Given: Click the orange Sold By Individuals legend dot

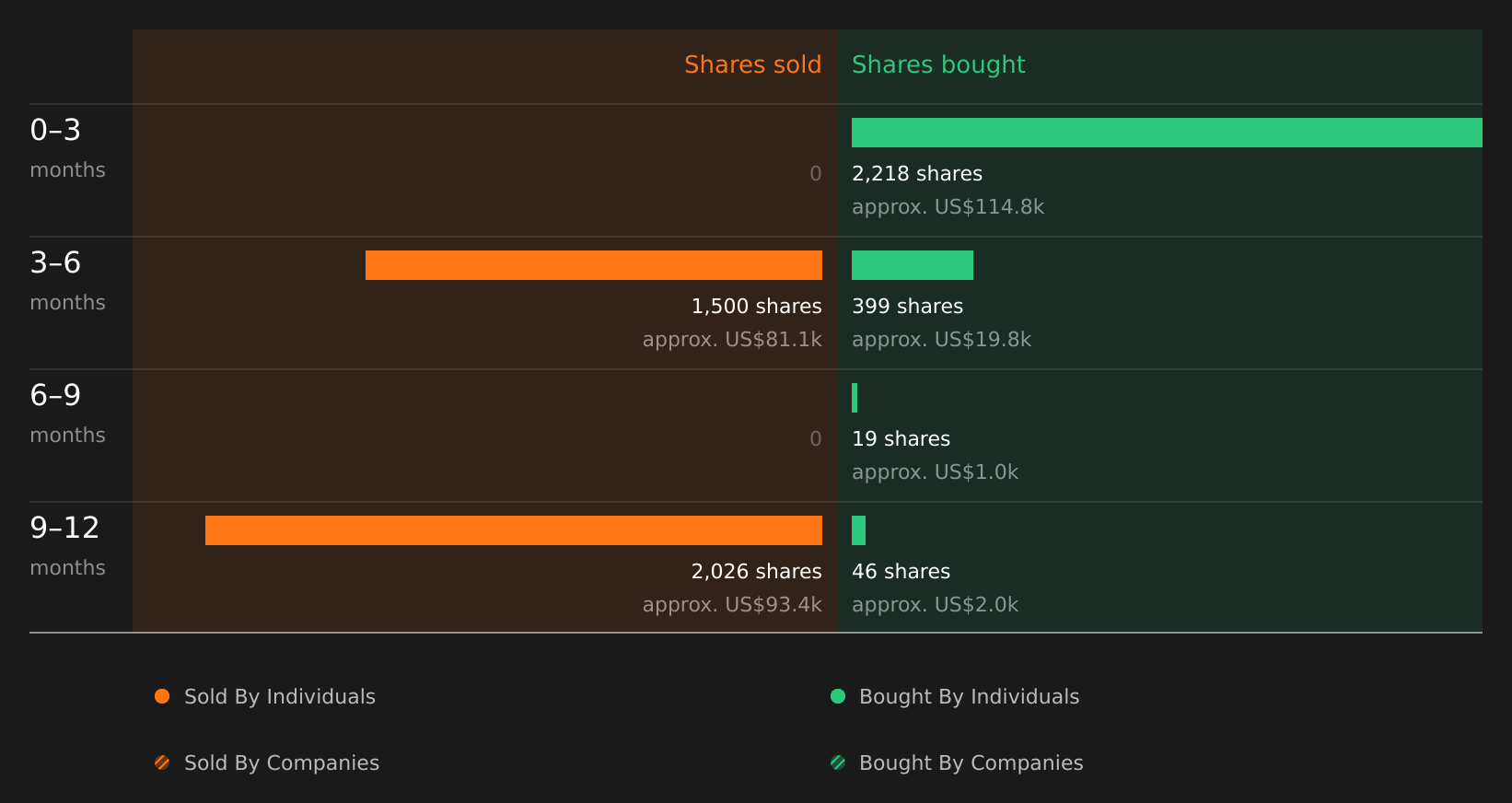Looking at the screenshot, I should 162,696.
